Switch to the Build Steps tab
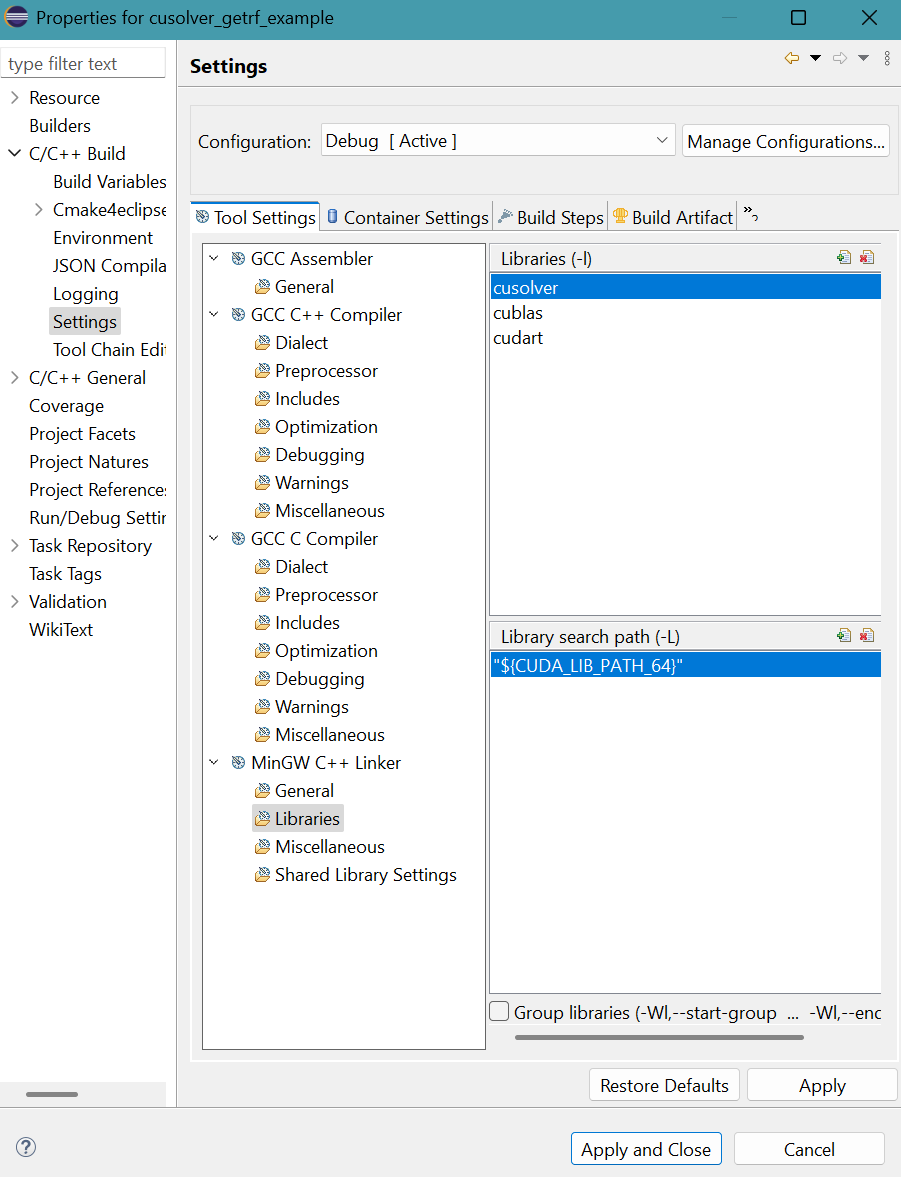 click(551, 217)
